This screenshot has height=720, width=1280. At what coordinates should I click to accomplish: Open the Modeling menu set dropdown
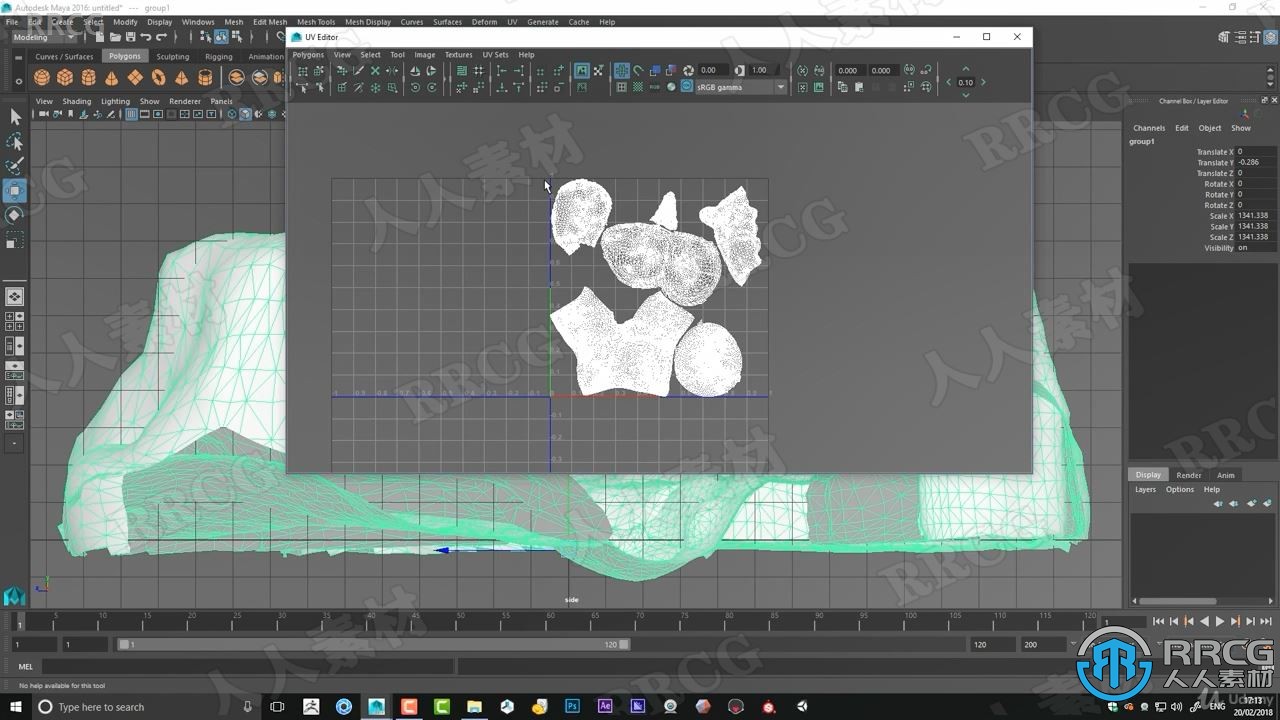[44, 37]
